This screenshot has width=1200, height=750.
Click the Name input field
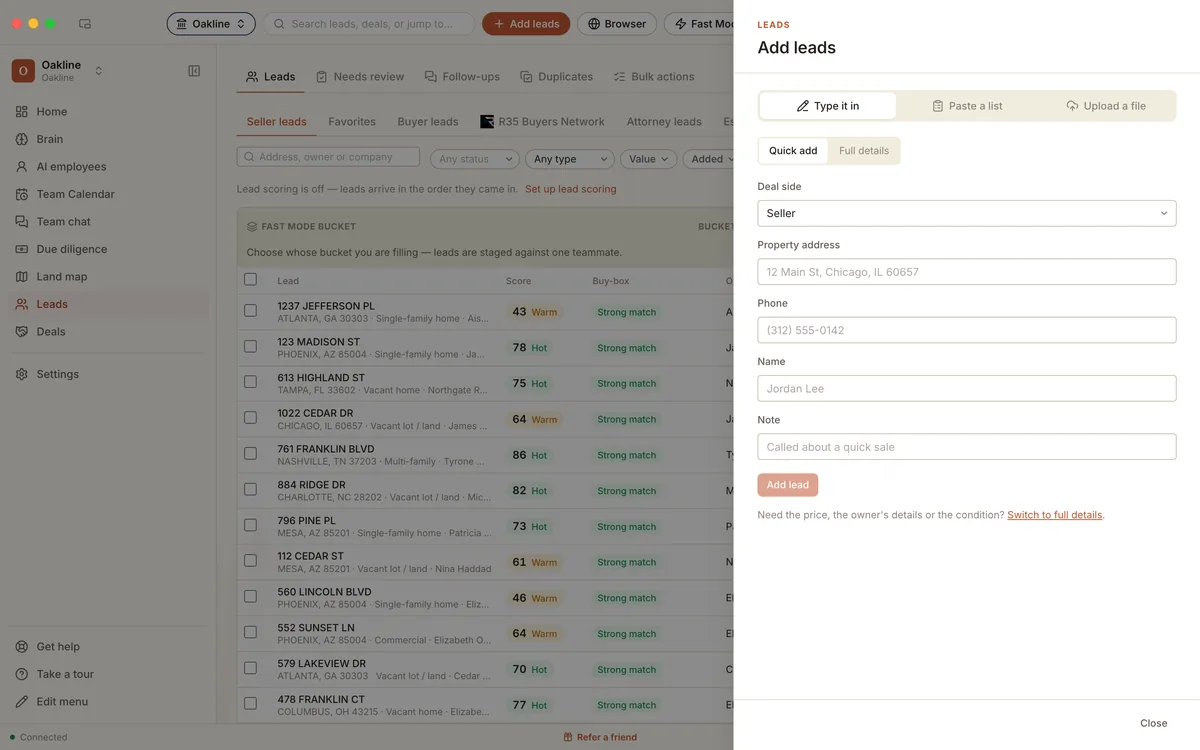[967, 388]
